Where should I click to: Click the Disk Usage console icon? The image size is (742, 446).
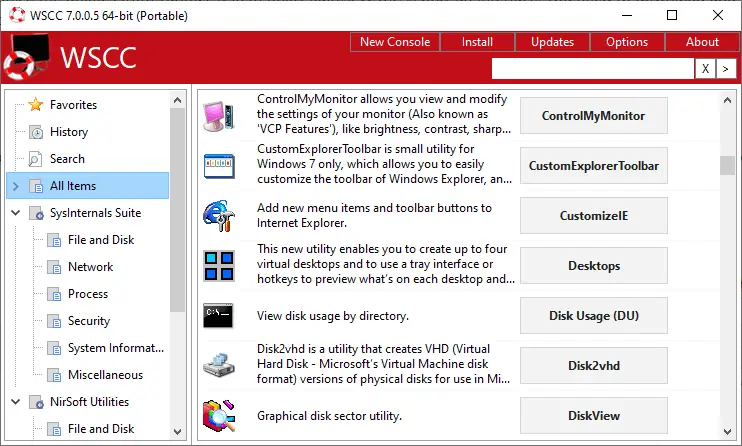(x=218, y=316)
